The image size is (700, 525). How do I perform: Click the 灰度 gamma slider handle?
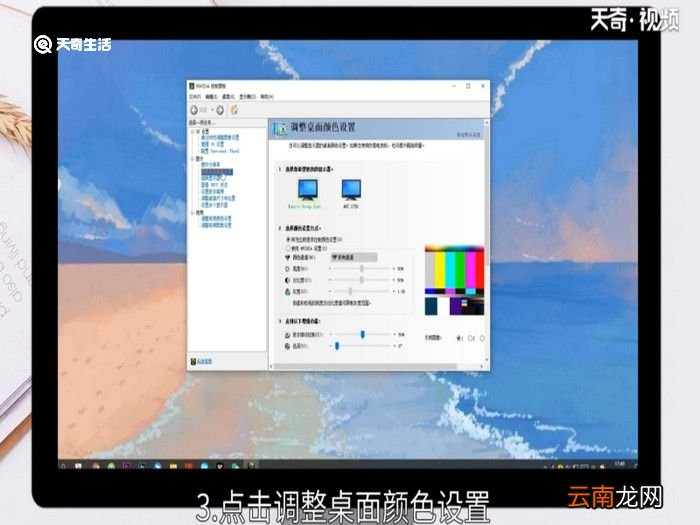pyautogui.click(x=350, y=292)
